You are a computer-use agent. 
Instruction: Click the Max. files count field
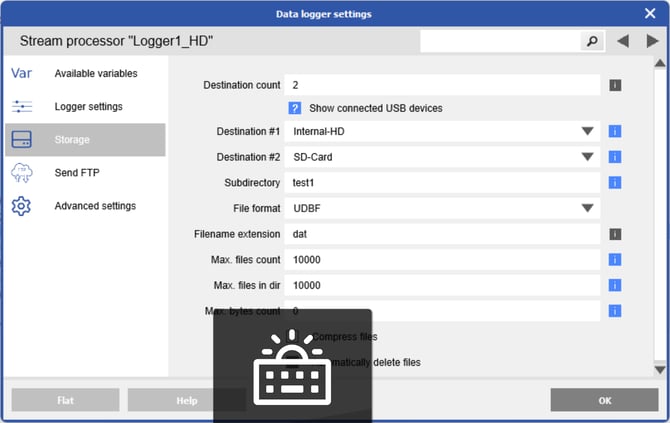[442, 259]
